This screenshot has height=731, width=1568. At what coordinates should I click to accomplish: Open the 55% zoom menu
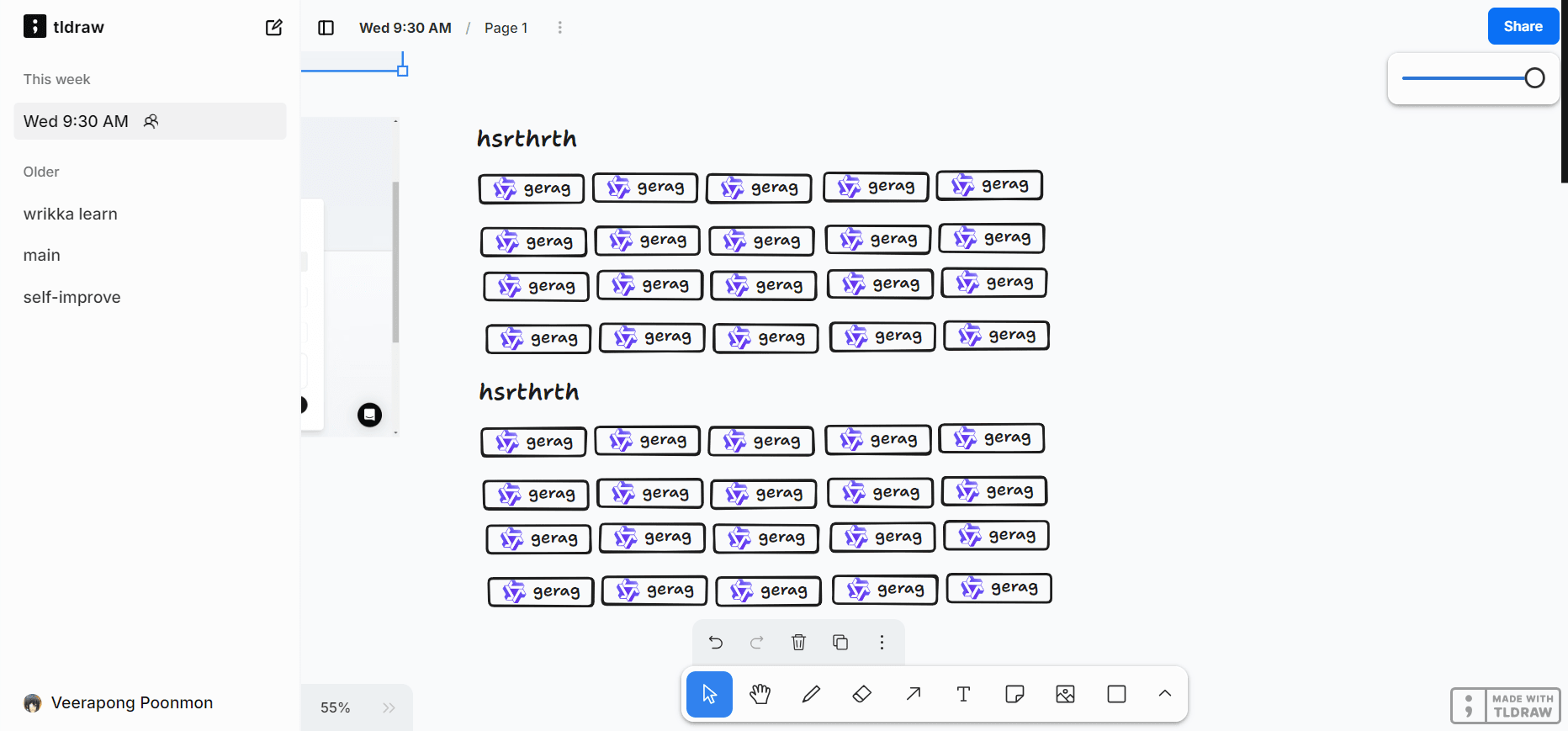(x=335, y=707)
